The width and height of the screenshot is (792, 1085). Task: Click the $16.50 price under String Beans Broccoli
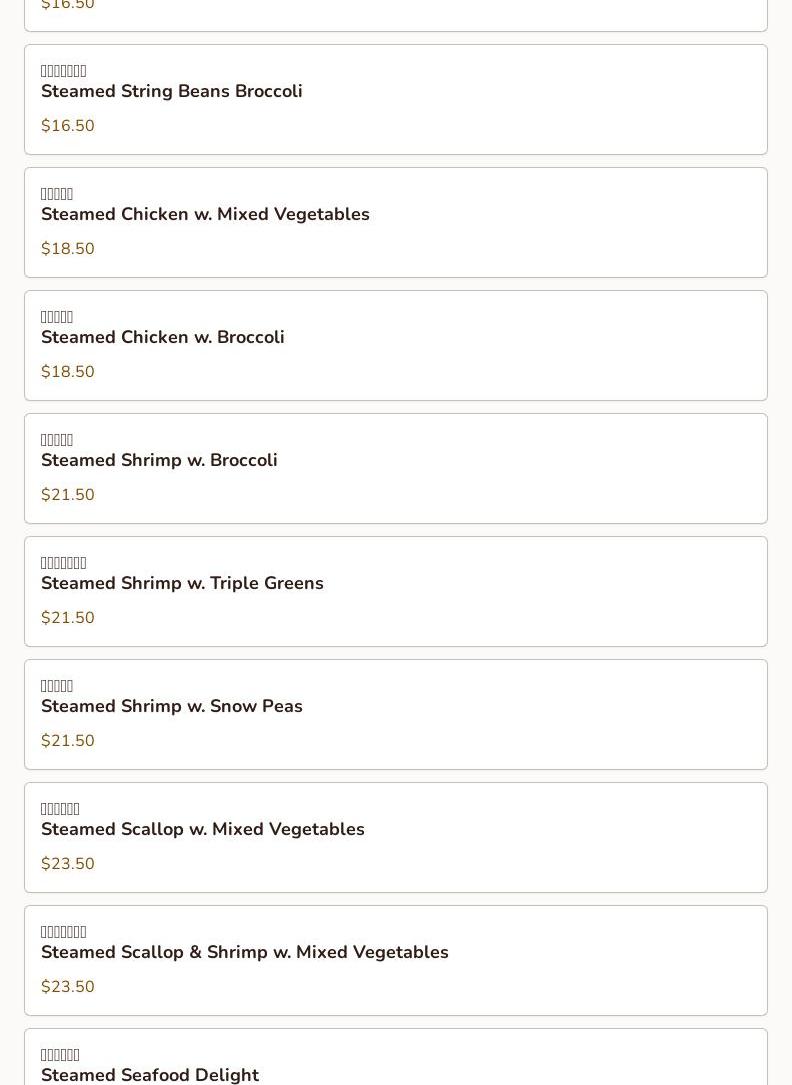(x=68, y=126)
